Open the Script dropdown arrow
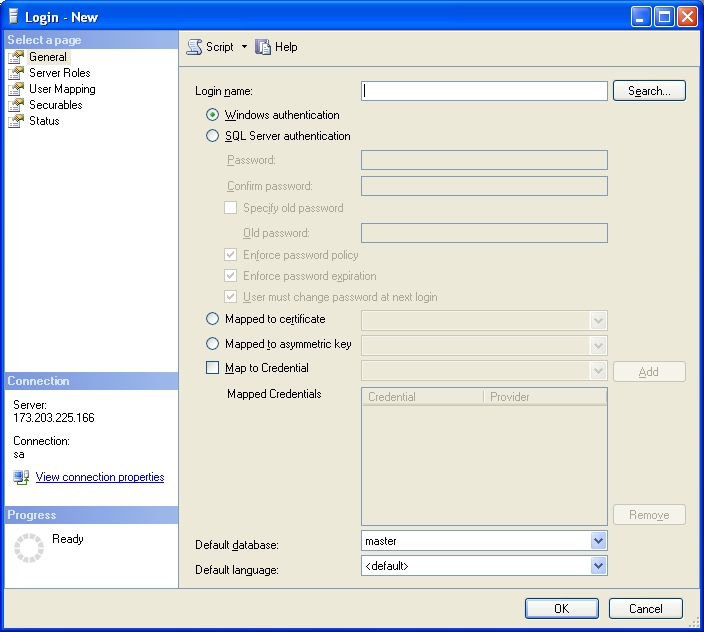The width and height of the screenshot is (704, 632). [x=244, y=47]
